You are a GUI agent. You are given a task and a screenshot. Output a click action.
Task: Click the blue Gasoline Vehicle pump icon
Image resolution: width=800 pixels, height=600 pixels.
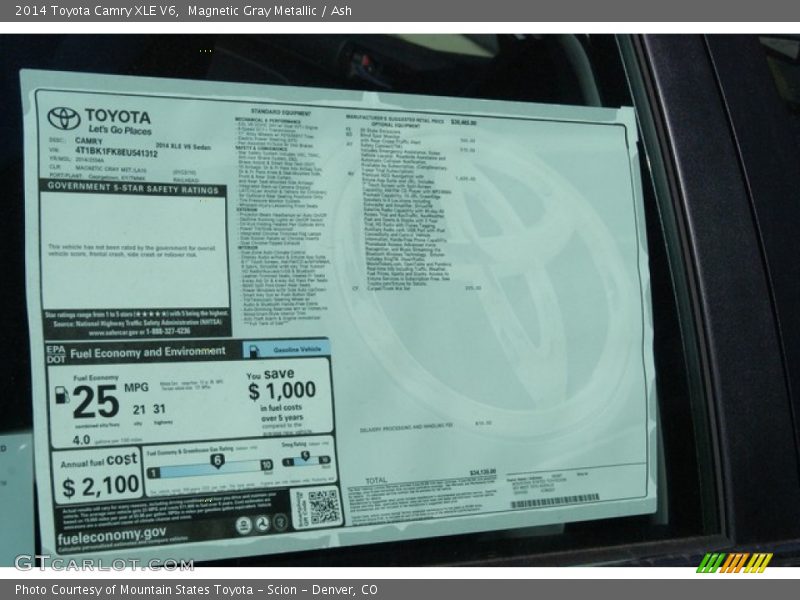254,351
